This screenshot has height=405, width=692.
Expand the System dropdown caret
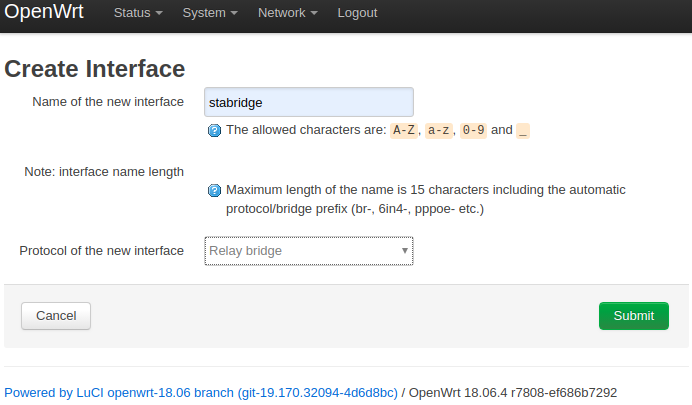[x=234, y=13]
